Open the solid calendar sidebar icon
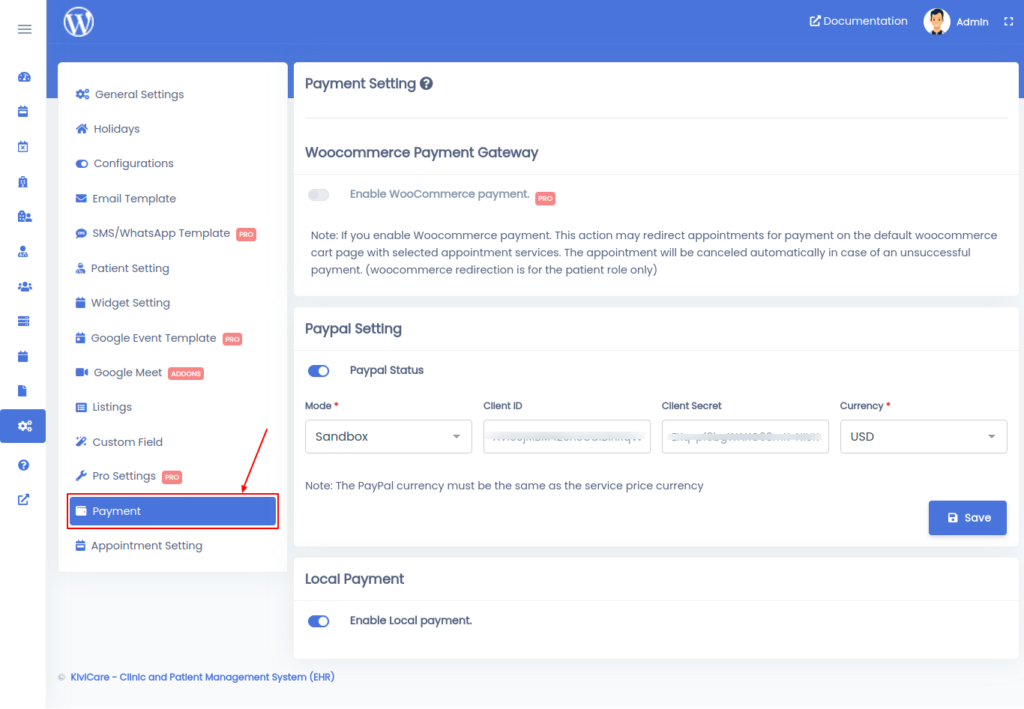 [23, 356]
